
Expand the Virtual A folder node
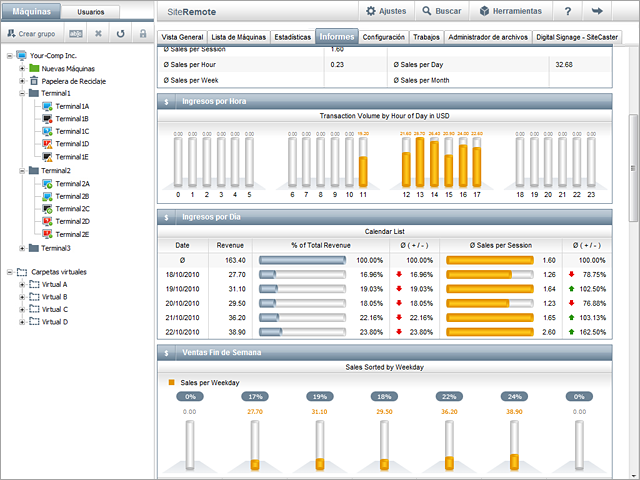(x=22, y=284)
